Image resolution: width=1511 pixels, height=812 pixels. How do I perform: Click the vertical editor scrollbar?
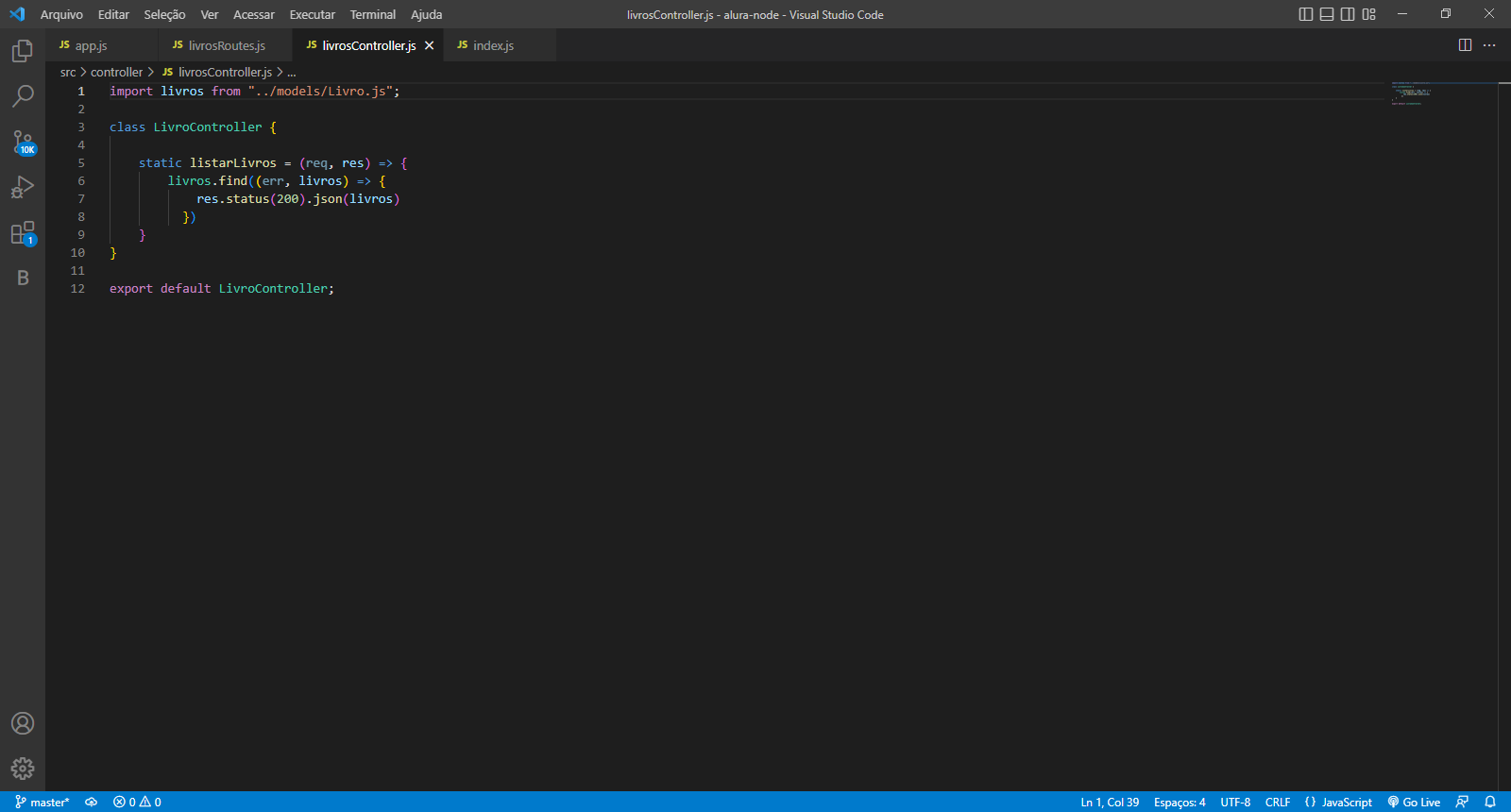(1504, 434)
